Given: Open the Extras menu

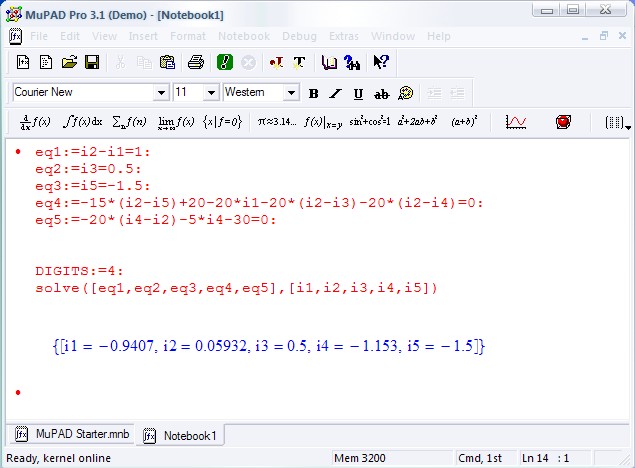Looking at the screenshot, I should pyautogui.click(x=346, y=36).
